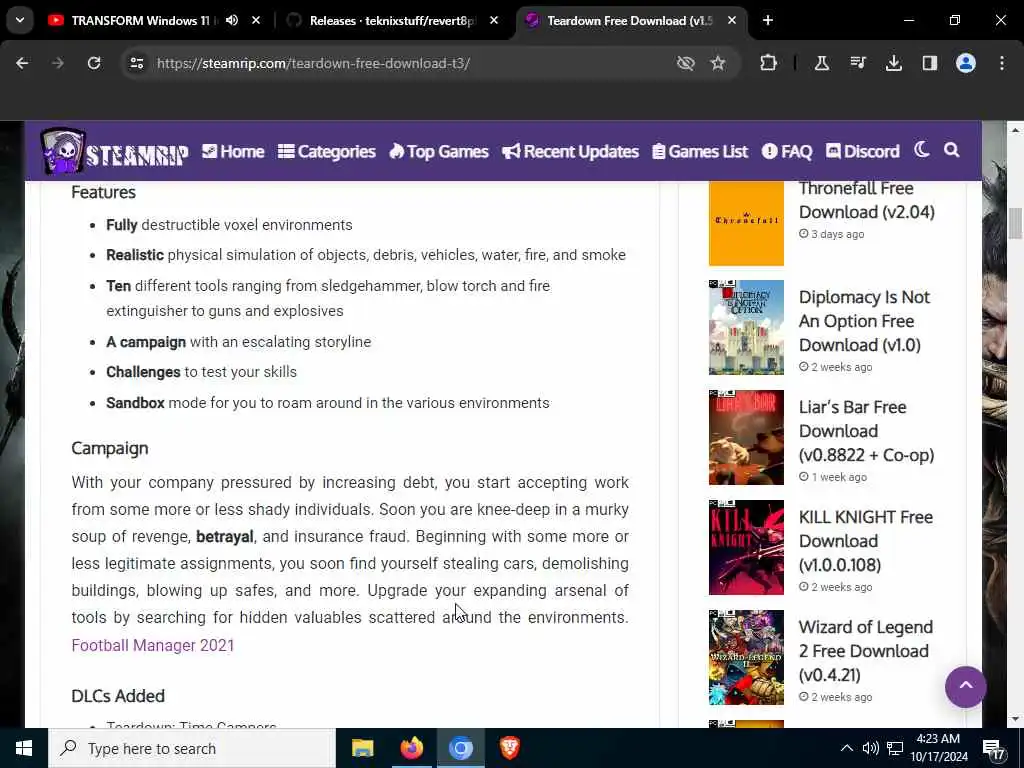Click the Liar's Bar thumbnail
Screen dimensions: 1024x768
[746, 438]
